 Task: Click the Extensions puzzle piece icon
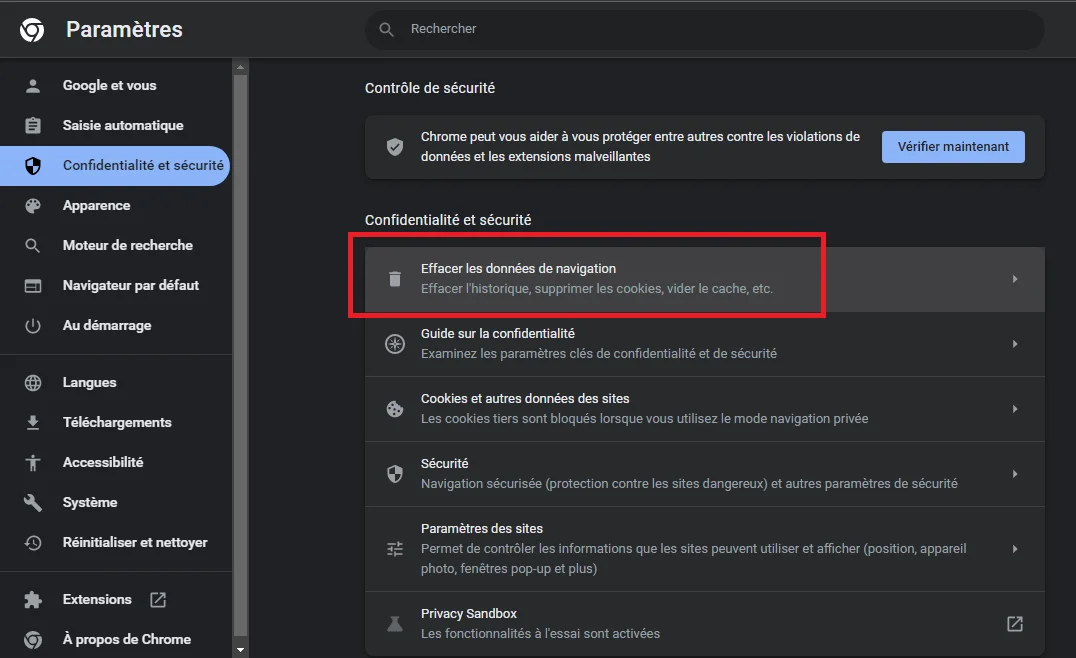(33, 600)
